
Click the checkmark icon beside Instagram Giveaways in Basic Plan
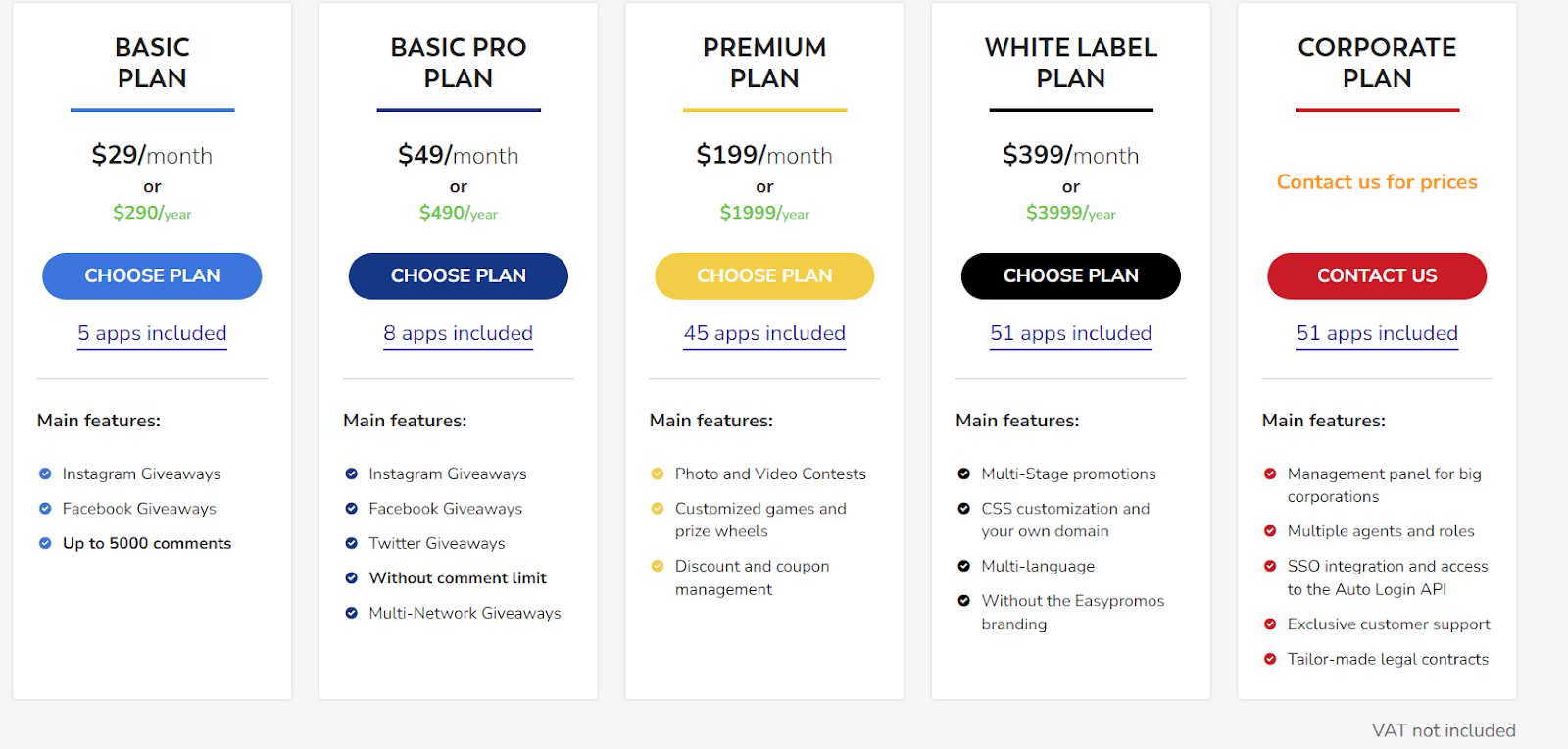44,474
